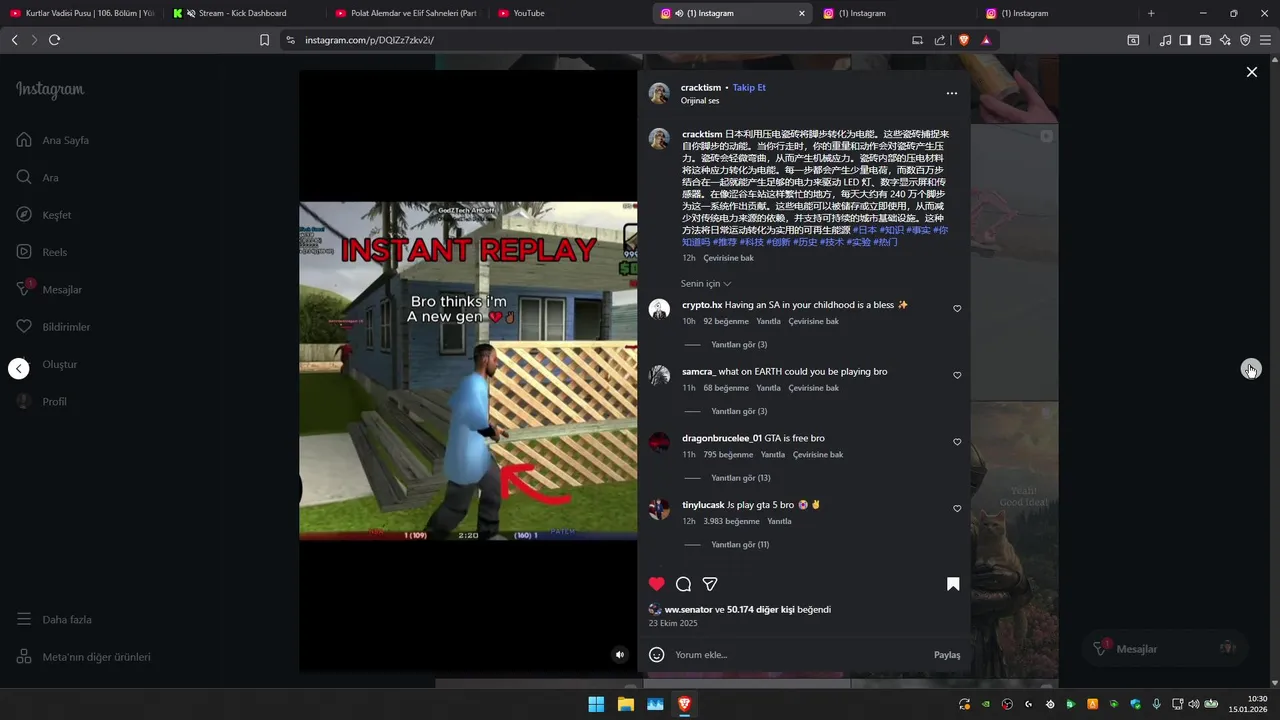Screen dimensions: 1280x720
Task: Click Çevirisine bak under the caption
Action: [x=728, y=258]
